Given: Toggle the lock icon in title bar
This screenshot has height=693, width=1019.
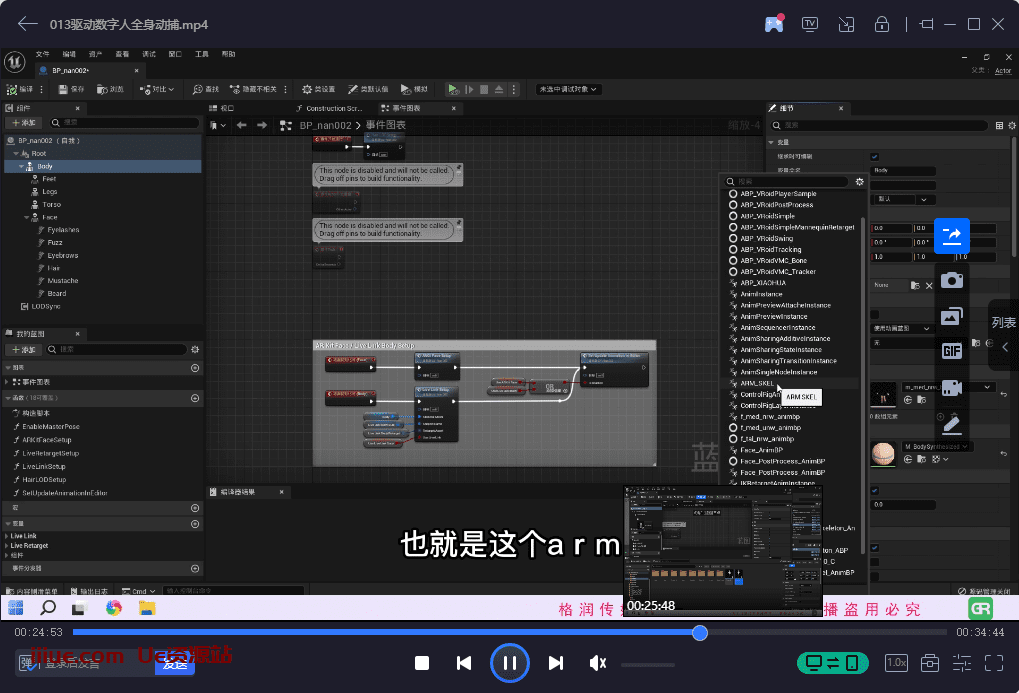Looking at the screenshot, I should (882, 24).
